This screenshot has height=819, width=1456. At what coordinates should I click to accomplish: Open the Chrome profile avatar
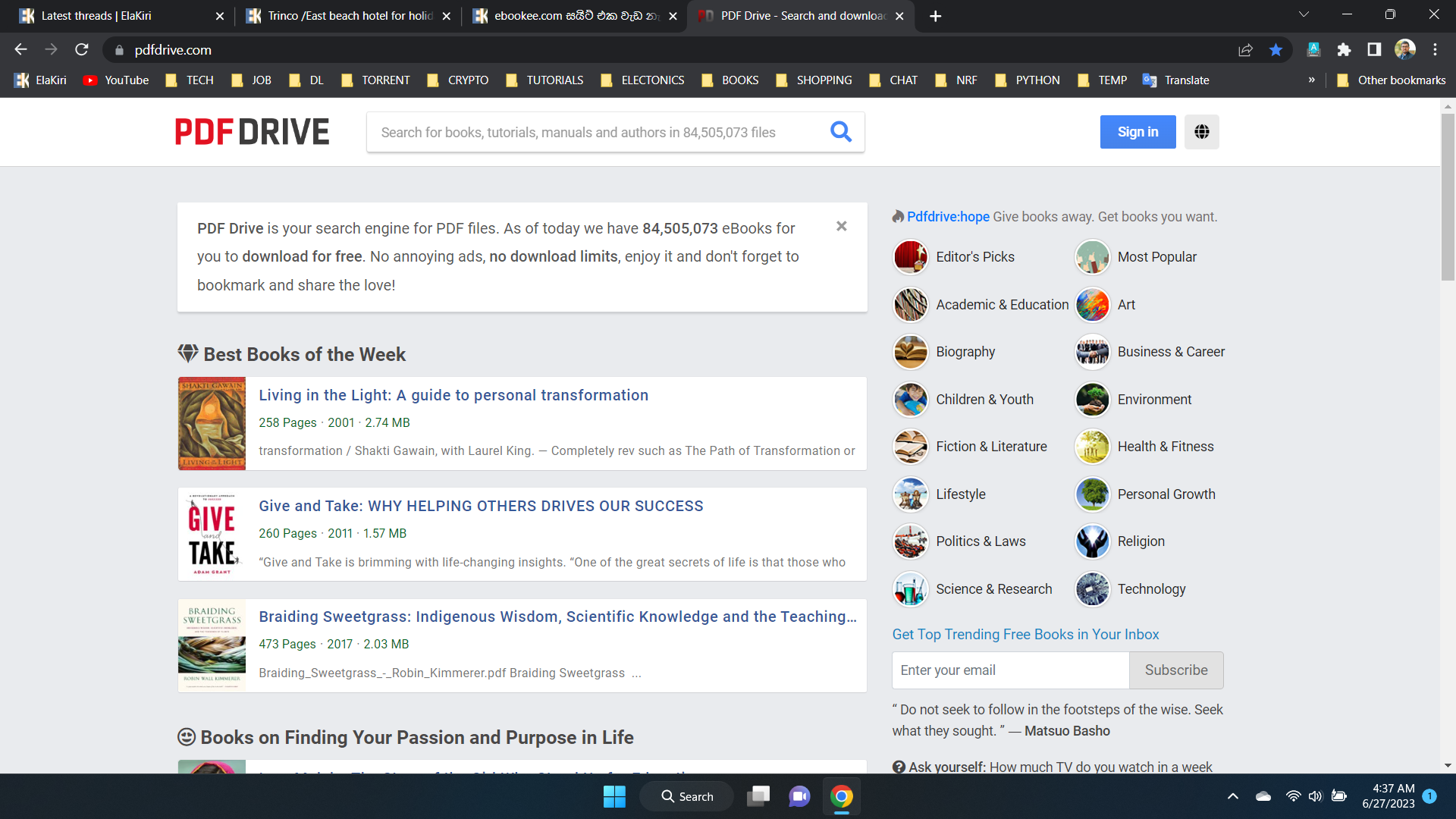(1405, 50)
